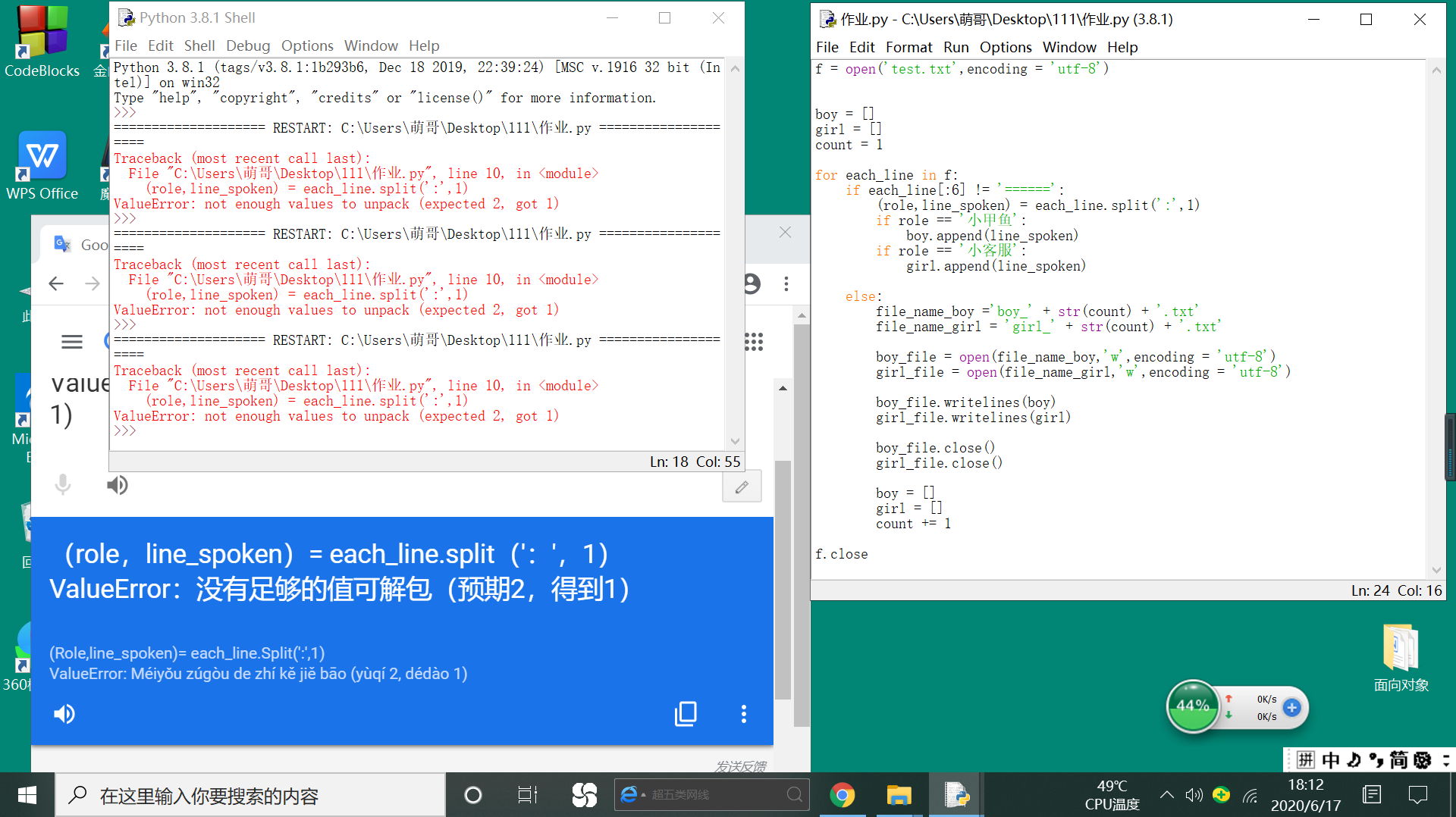Click the Windows Start button
1456x817 pixels.
tap(27, 795)
